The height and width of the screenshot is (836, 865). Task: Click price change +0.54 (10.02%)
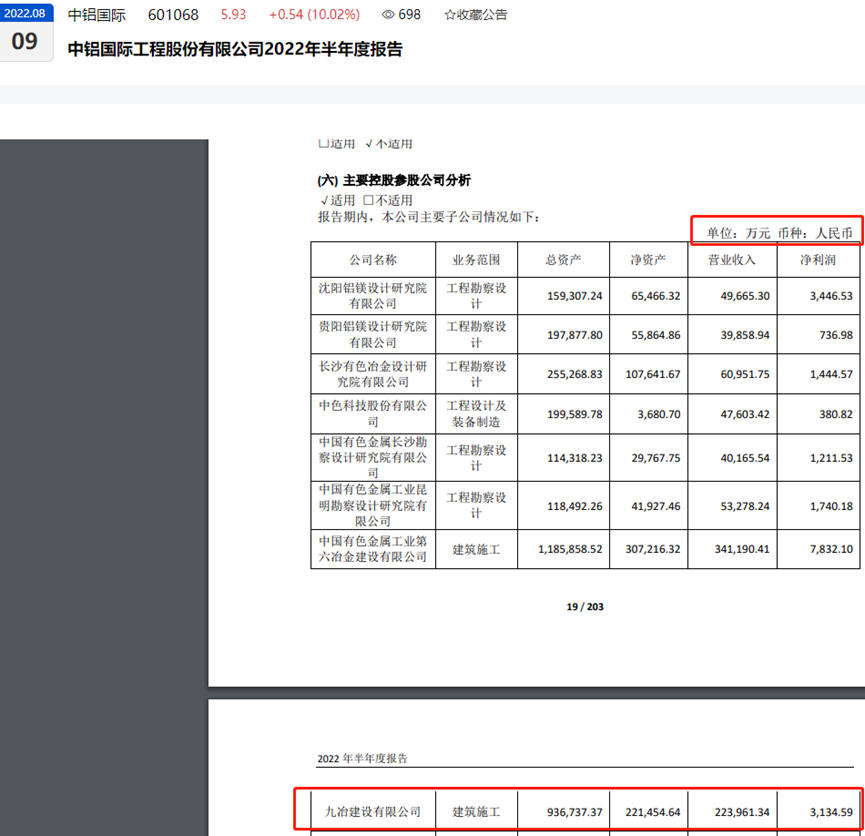(314, 15)
